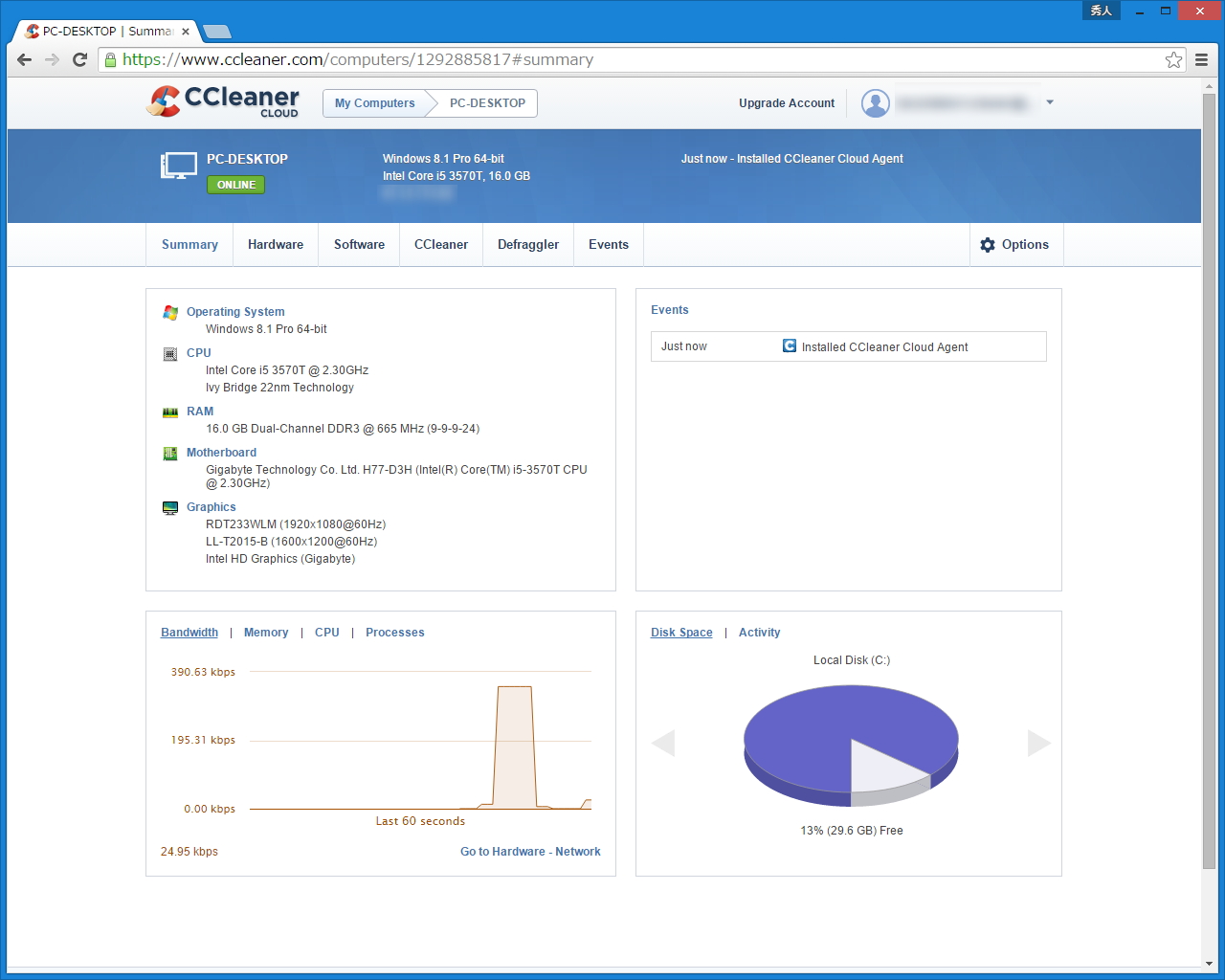Click the Graphics monitor icon
Viewport: 1225px width, 980px height.
pyautogui.click(x=170, y=507)
